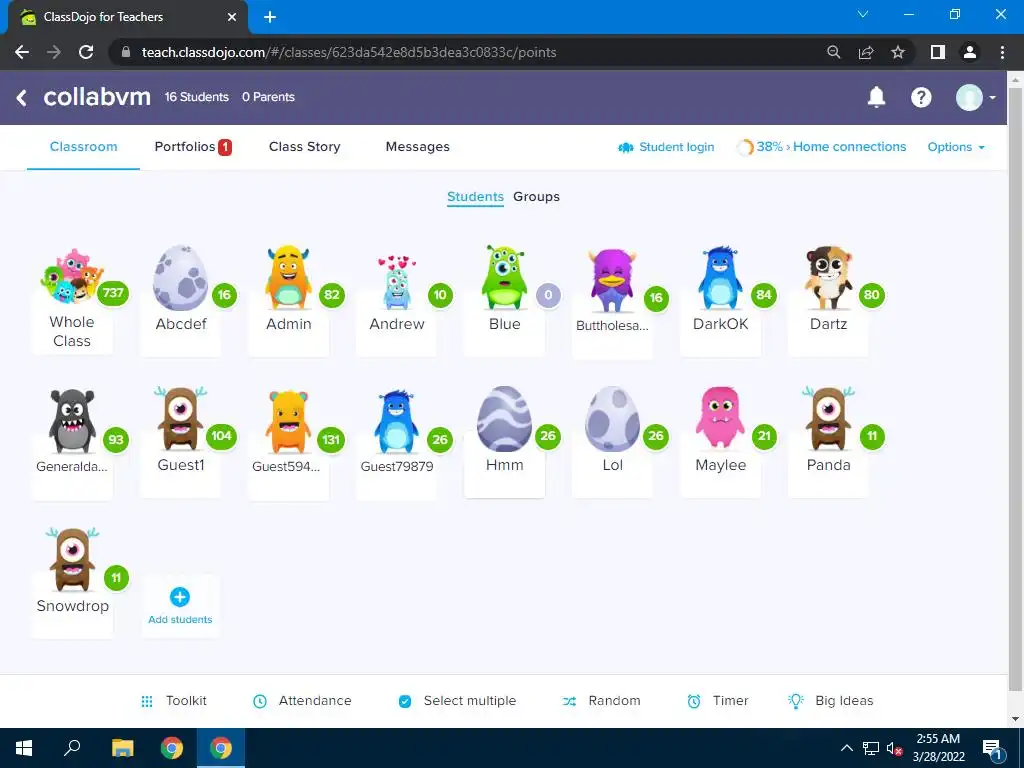1024x768 pixels.
Task: Select Dartz's brown and white monster
Action: pos(828,277)
